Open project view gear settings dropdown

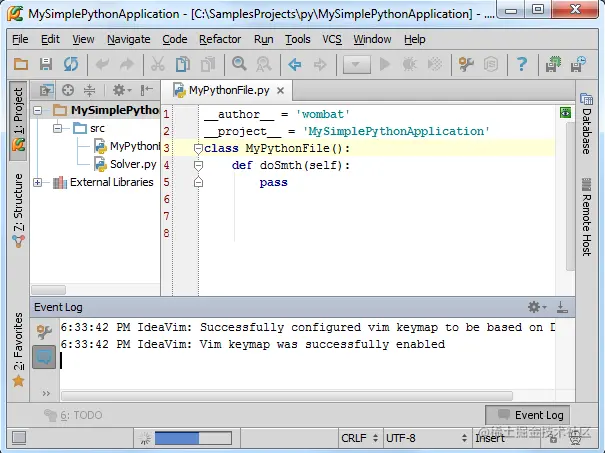coord(122,91)
